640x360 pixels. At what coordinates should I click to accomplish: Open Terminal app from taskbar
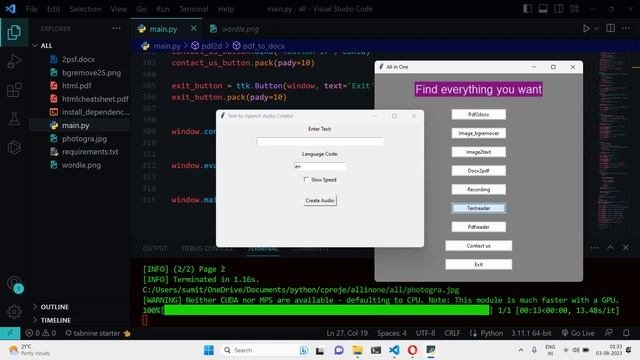[376, 350]
